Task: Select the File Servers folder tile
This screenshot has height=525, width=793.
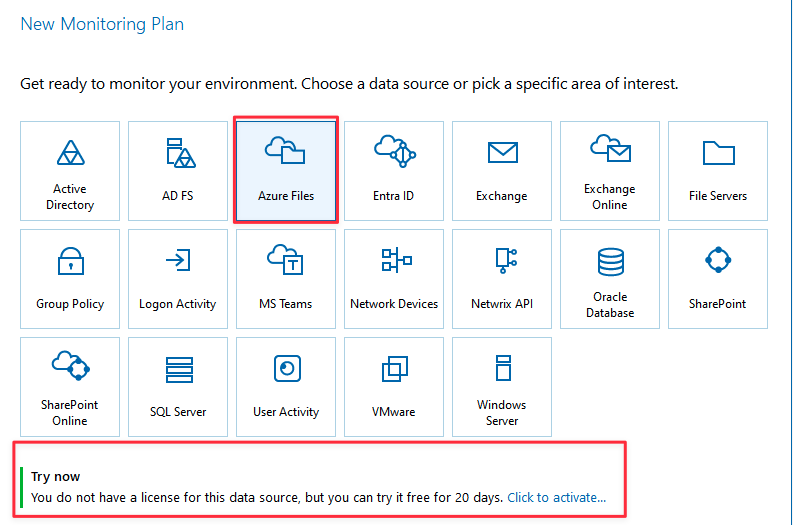Action: [718, 171]
